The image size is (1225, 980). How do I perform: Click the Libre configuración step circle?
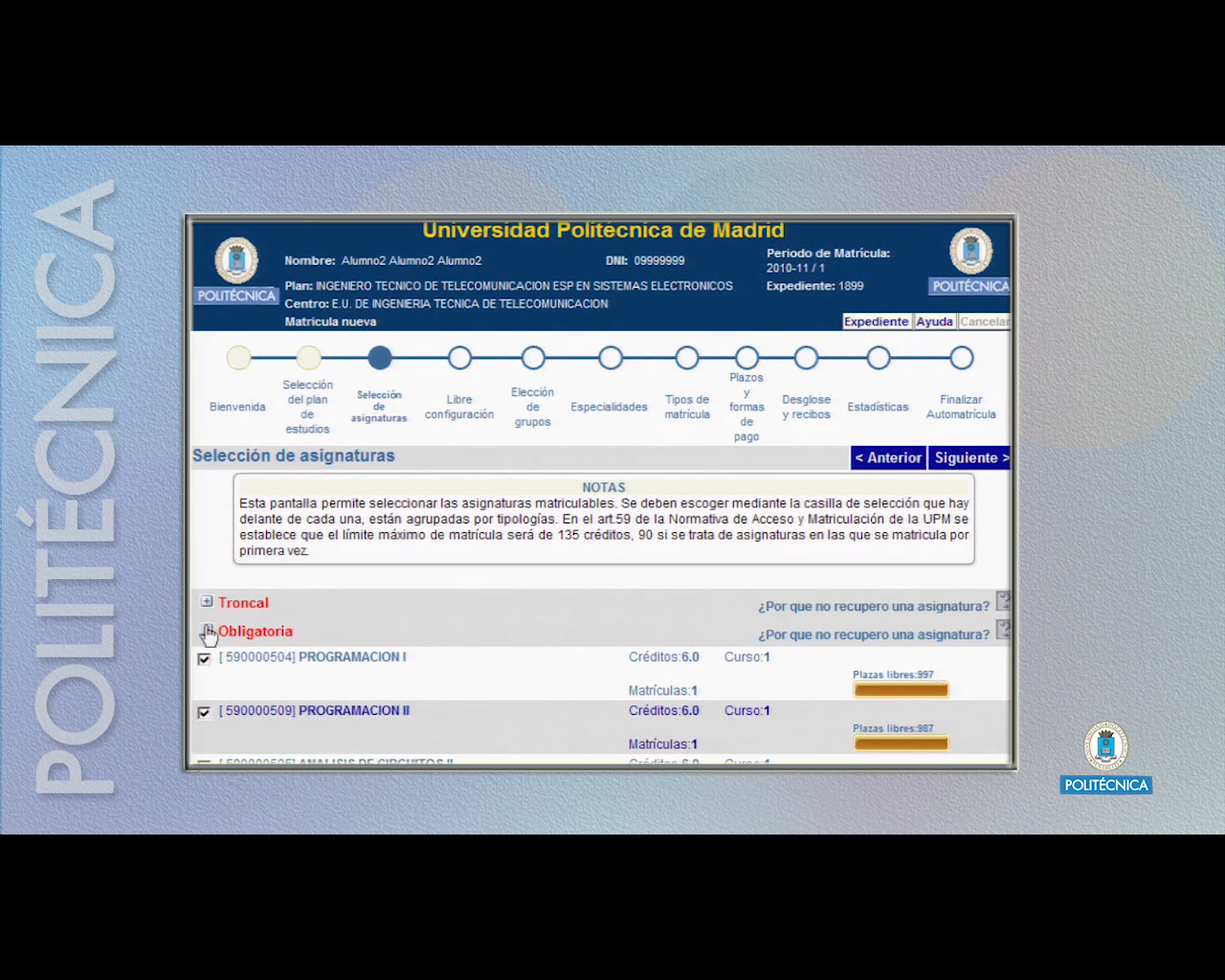[x=459, y=358]
